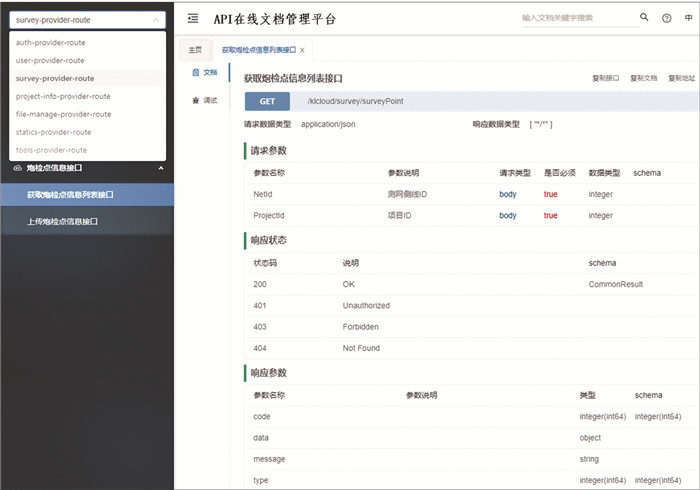This screenshot has width=700, height=490.
Task: Click the 复制文档 link
Action: click(x=643, y=77)
